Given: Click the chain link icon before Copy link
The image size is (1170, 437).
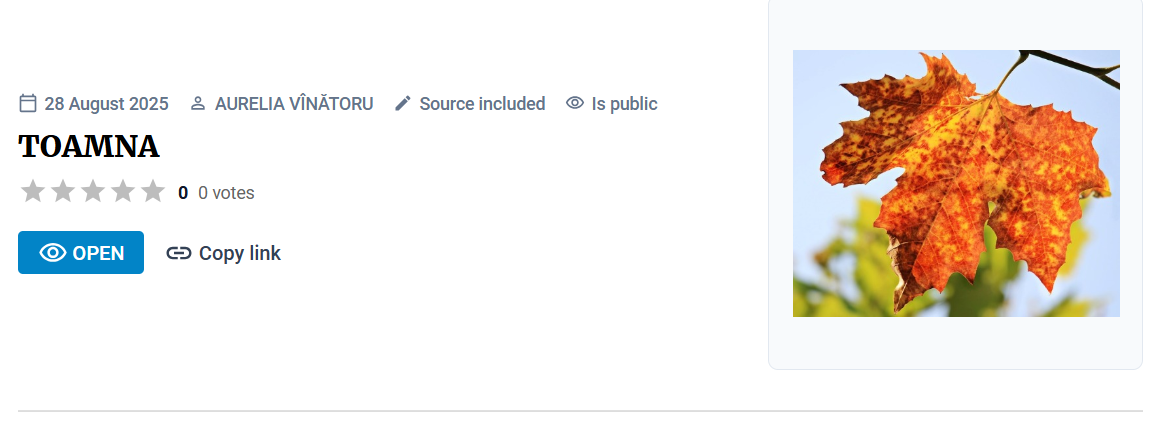Looking at the screenshot, I should click(179, 253).
